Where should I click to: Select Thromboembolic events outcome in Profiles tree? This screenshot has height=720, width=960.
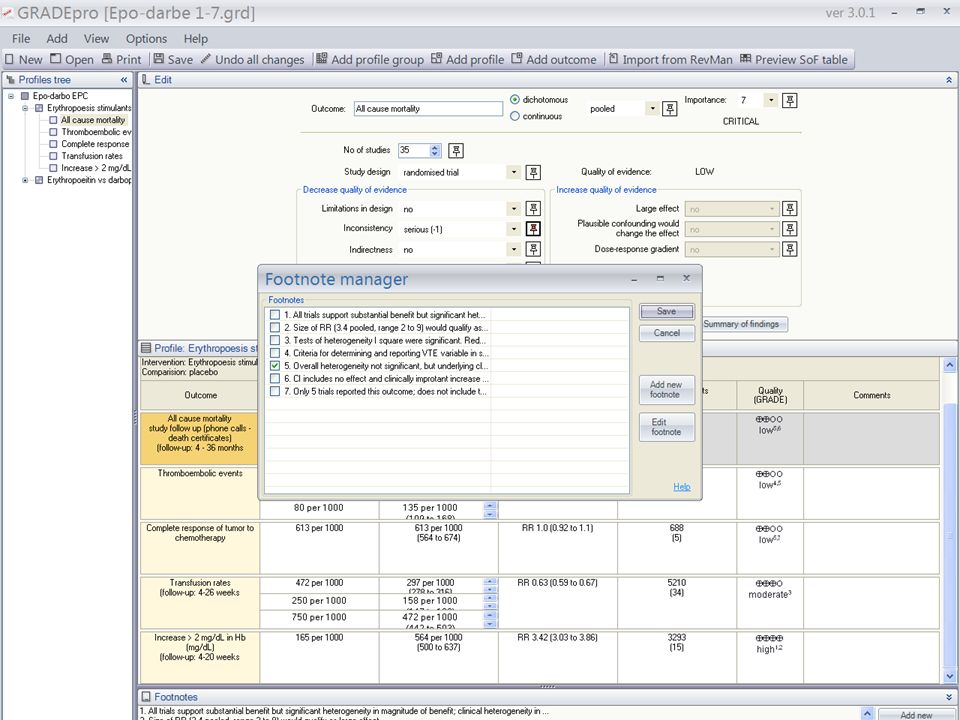point(96,132)
